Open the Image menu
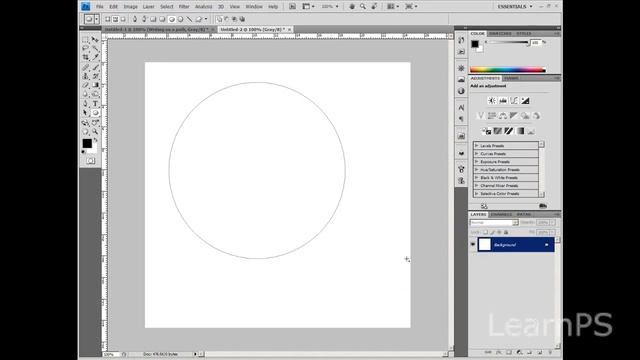The width and height of the screenshot is (640, 360). (x=131, y=7)
